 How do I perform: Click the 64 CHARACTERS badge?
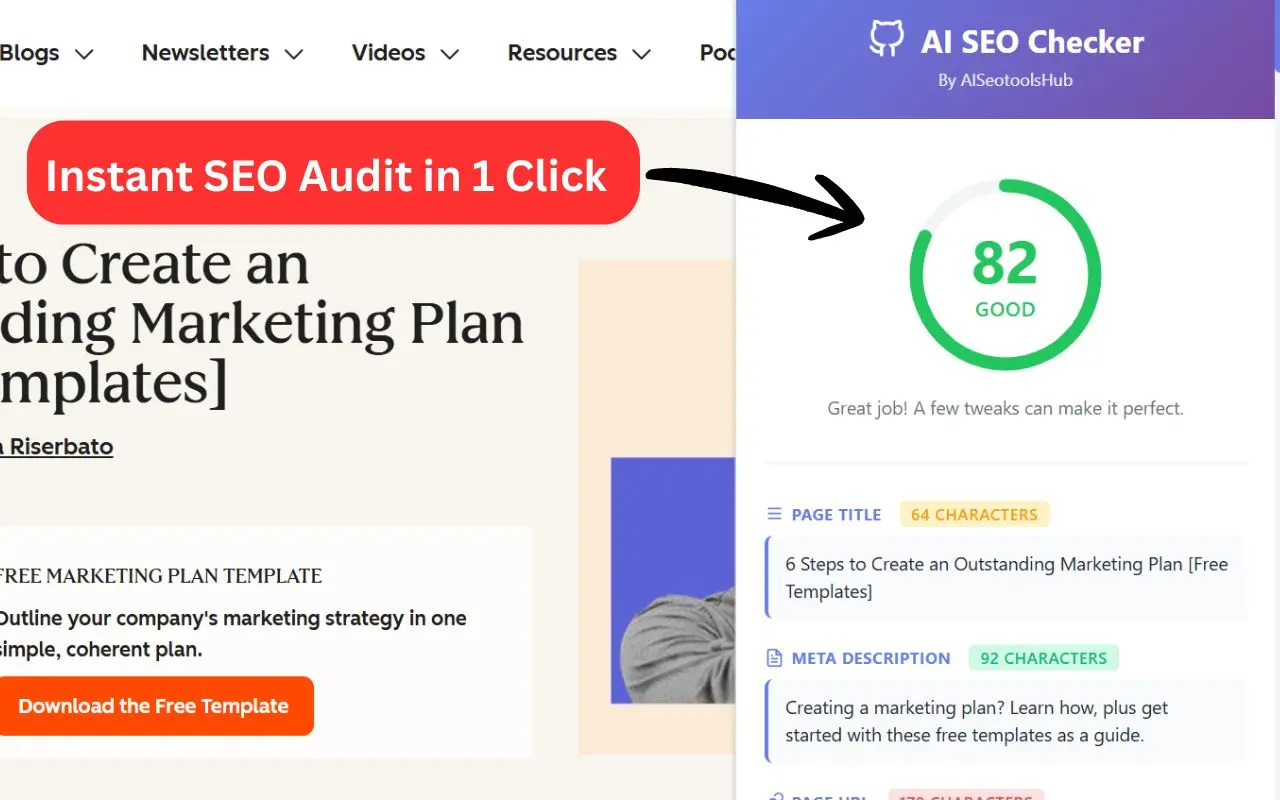pos(974,514)
